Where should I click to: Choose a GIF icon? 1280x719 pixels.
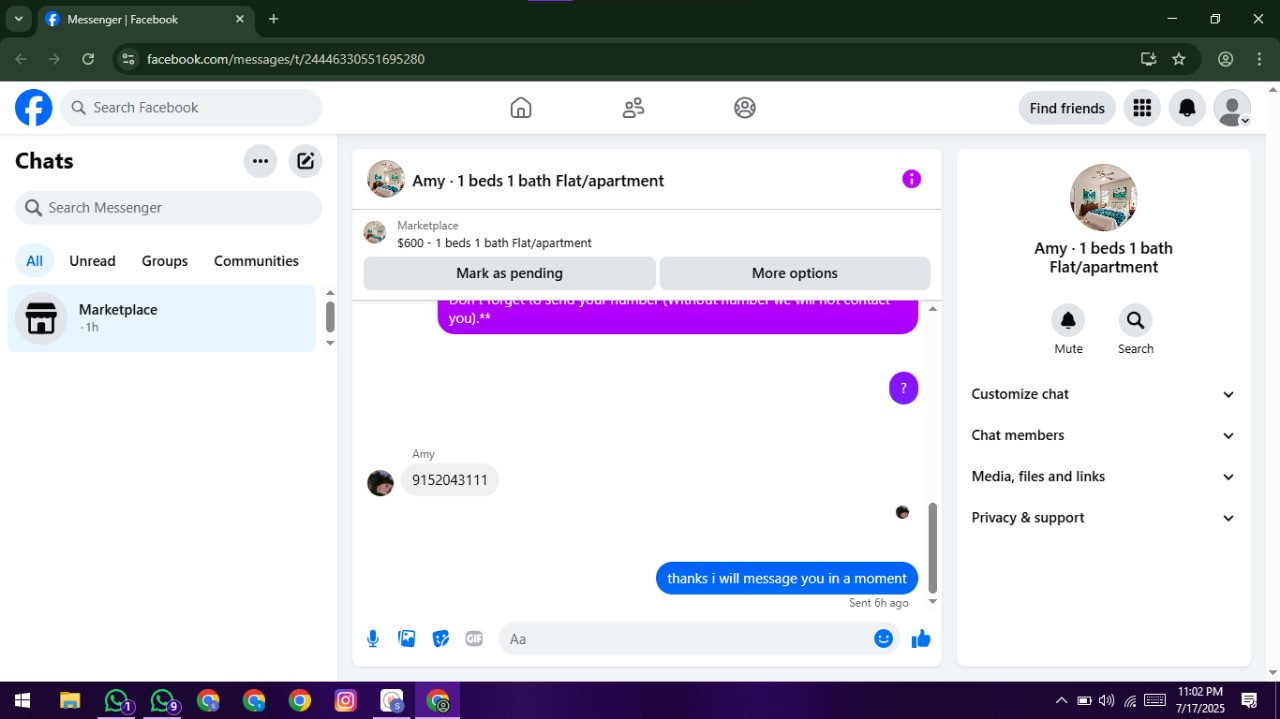tap(474, 639)
